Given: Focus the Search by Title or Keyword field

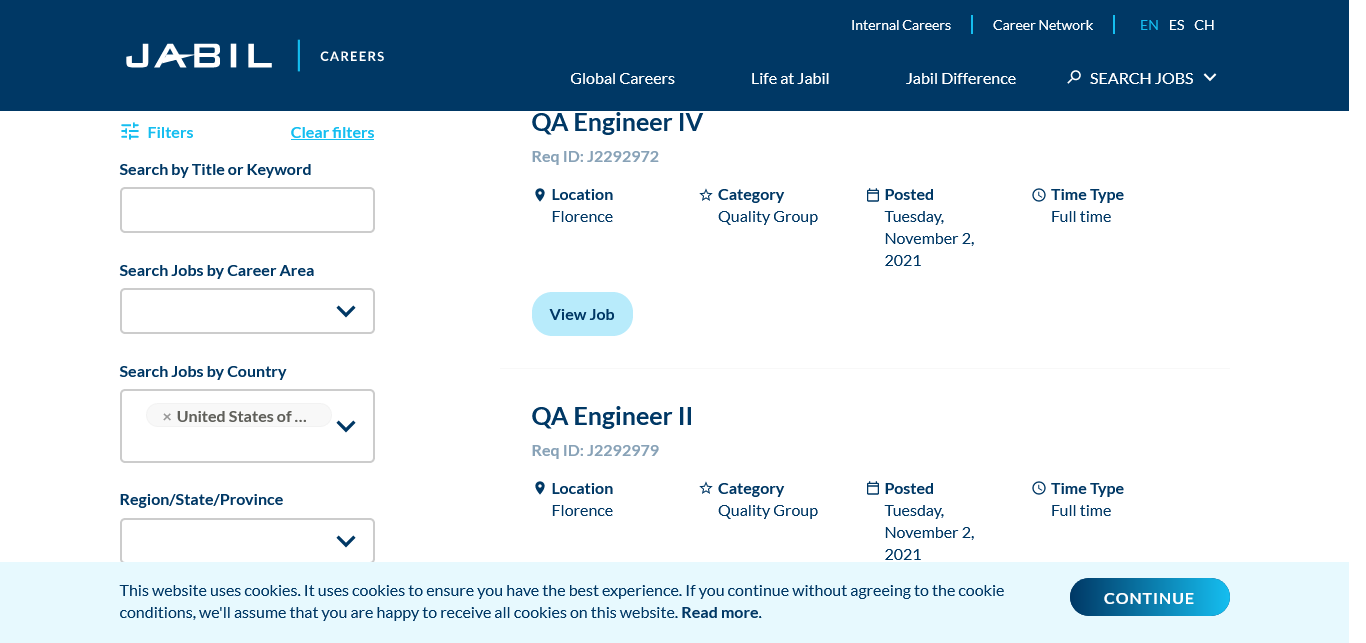Looking at the screenshot, I should 247,210.
